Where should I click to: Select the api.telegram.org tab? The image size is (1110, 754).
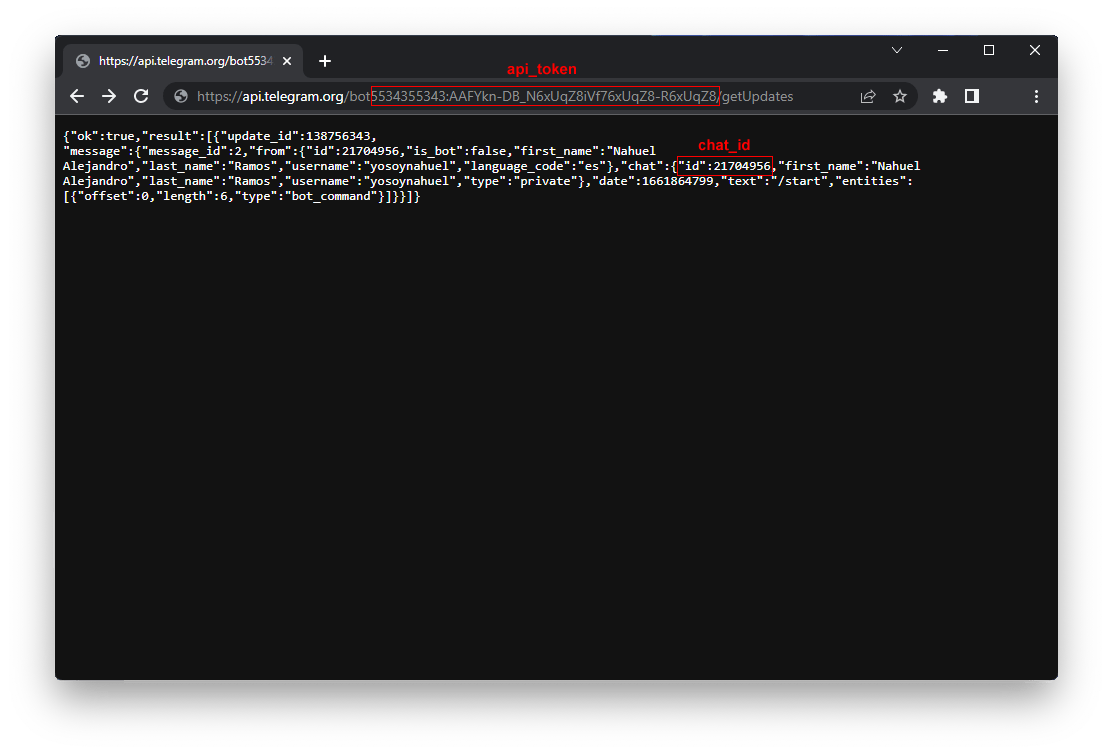coord(183,61)
